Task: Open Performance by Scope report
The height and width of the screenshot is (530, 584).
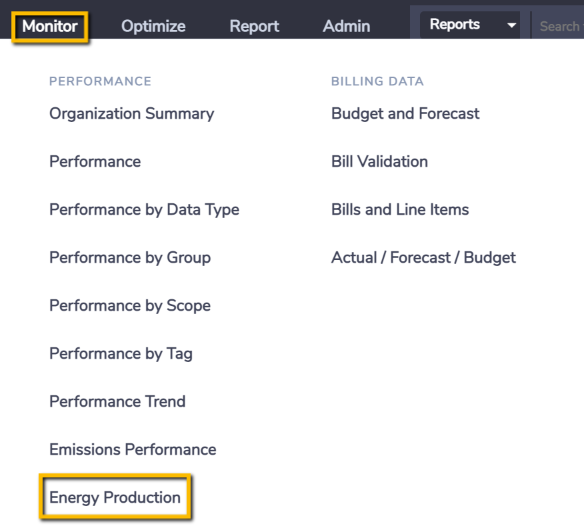Action: (130, 306)
